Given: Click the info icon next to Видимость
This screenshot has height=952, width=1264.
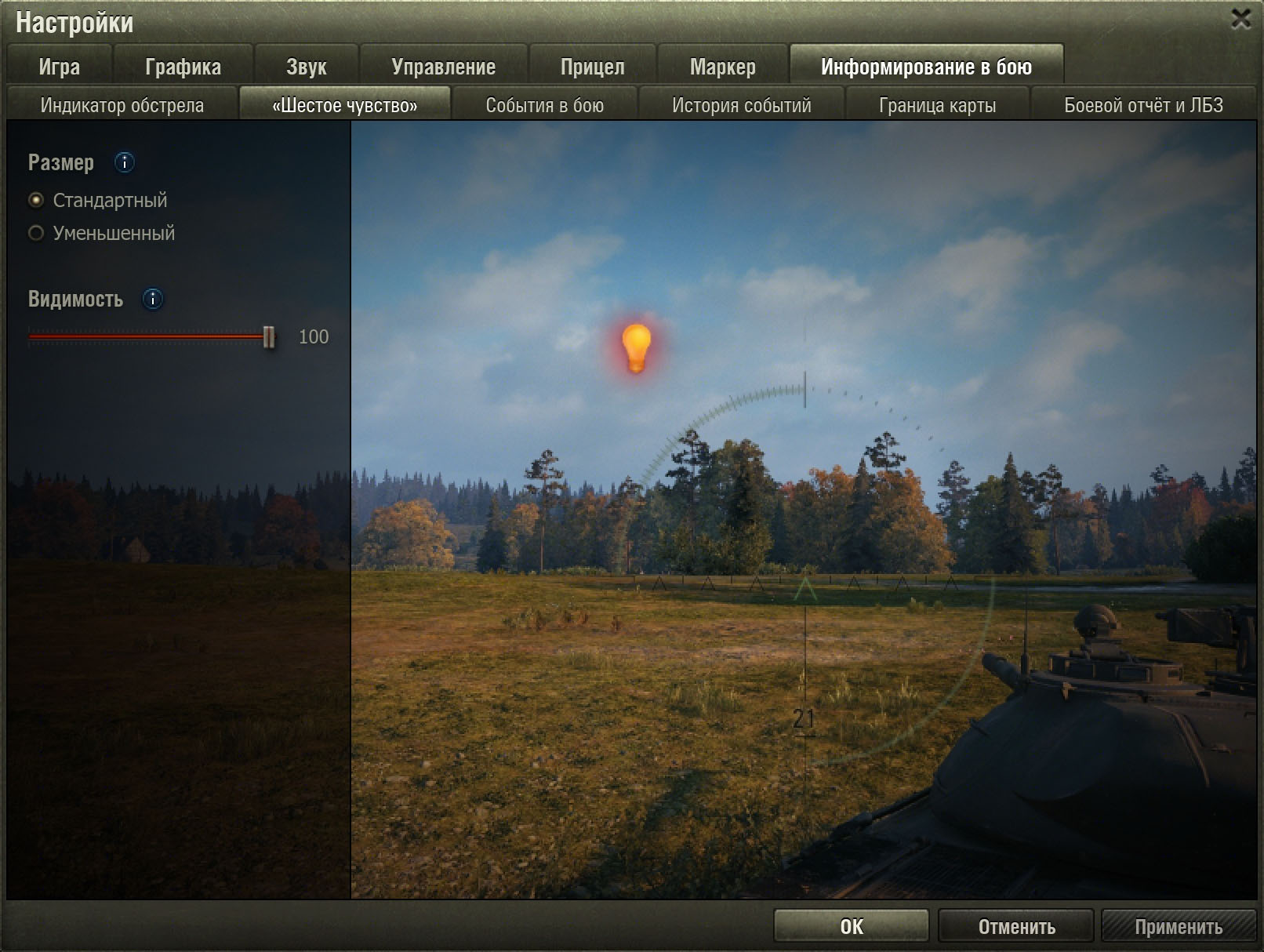Looking at the screenshot, I should 153,299.
